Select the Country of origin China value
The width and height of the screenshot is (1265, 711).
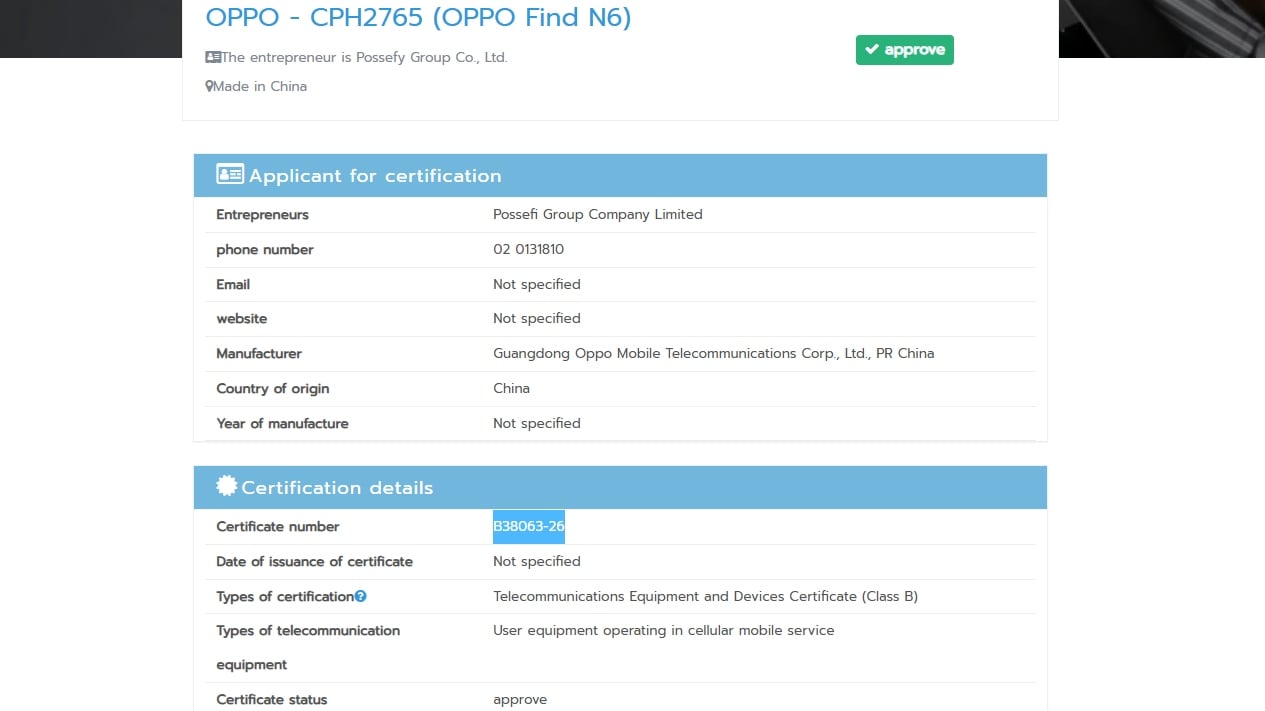pos(511,388)
